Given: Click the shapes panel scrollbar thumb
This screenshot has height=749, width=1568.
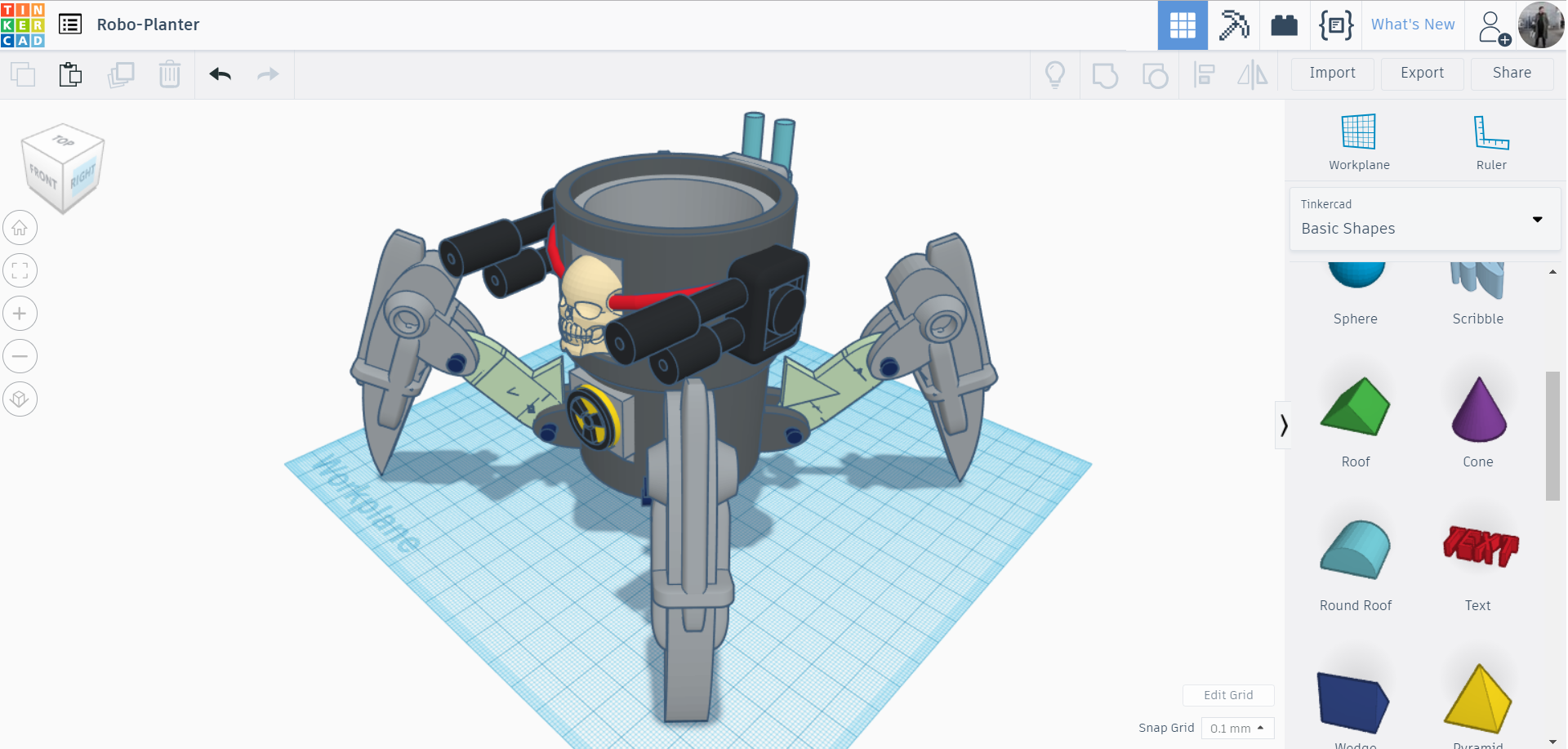Looking at the screenshot, I should click(1552, 435).
